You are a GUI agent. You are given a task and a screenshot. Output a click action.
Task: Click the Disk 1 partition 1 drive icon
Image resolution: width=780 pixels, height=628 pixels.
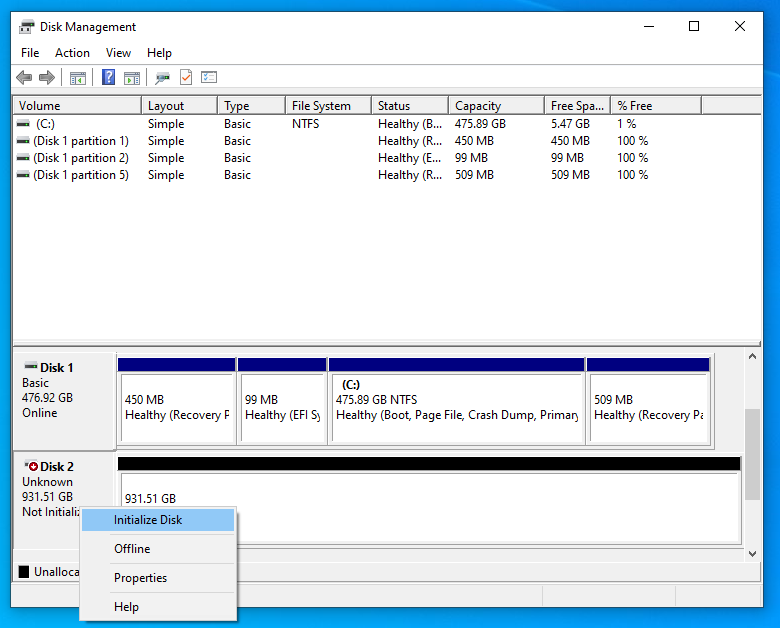click(23, 141)
